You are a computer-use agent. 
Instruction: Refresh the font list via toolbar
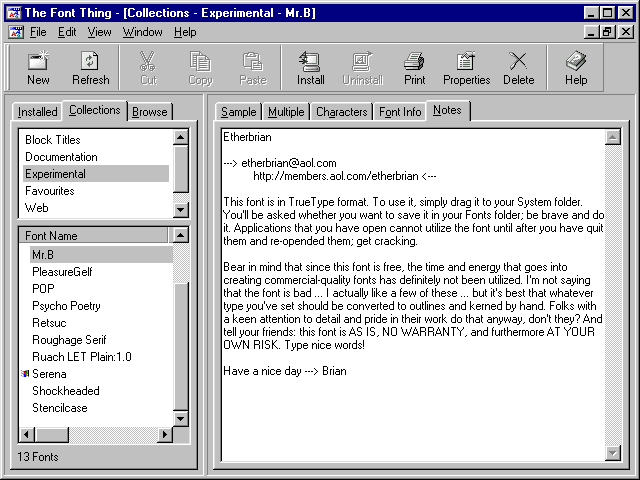click(x=91, y=68)
